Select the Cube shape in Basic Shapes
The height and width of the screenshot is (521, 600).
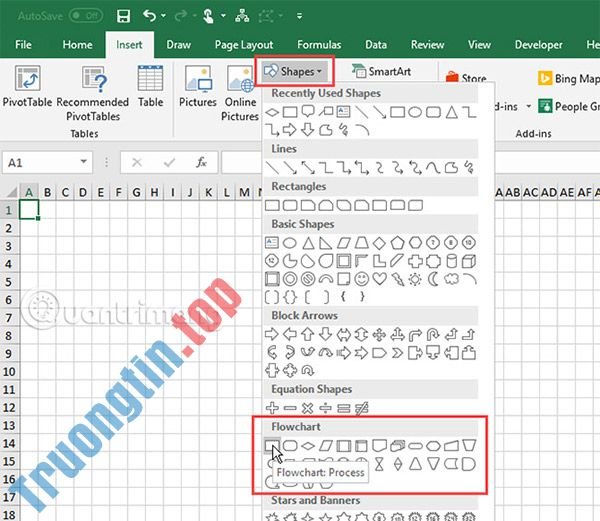[469, 261]
